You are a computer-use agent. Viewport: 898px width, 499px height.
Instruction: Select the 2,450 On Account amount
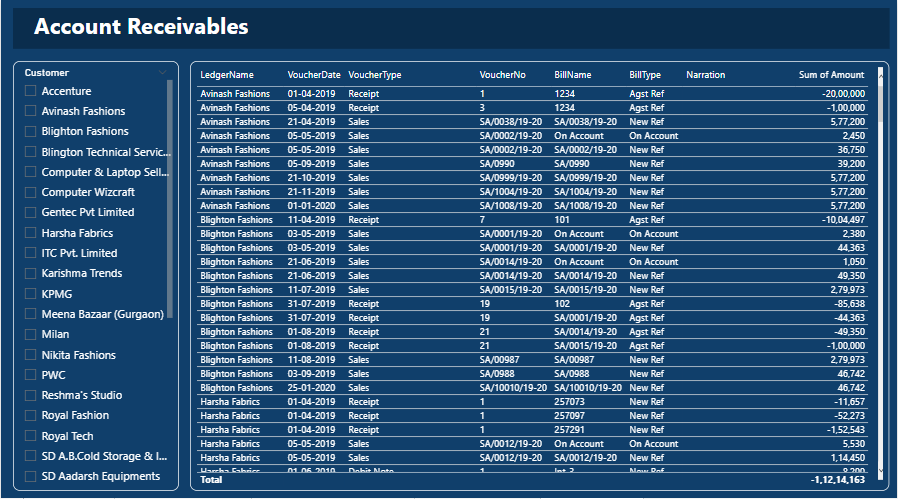click(x=853, y=136)
